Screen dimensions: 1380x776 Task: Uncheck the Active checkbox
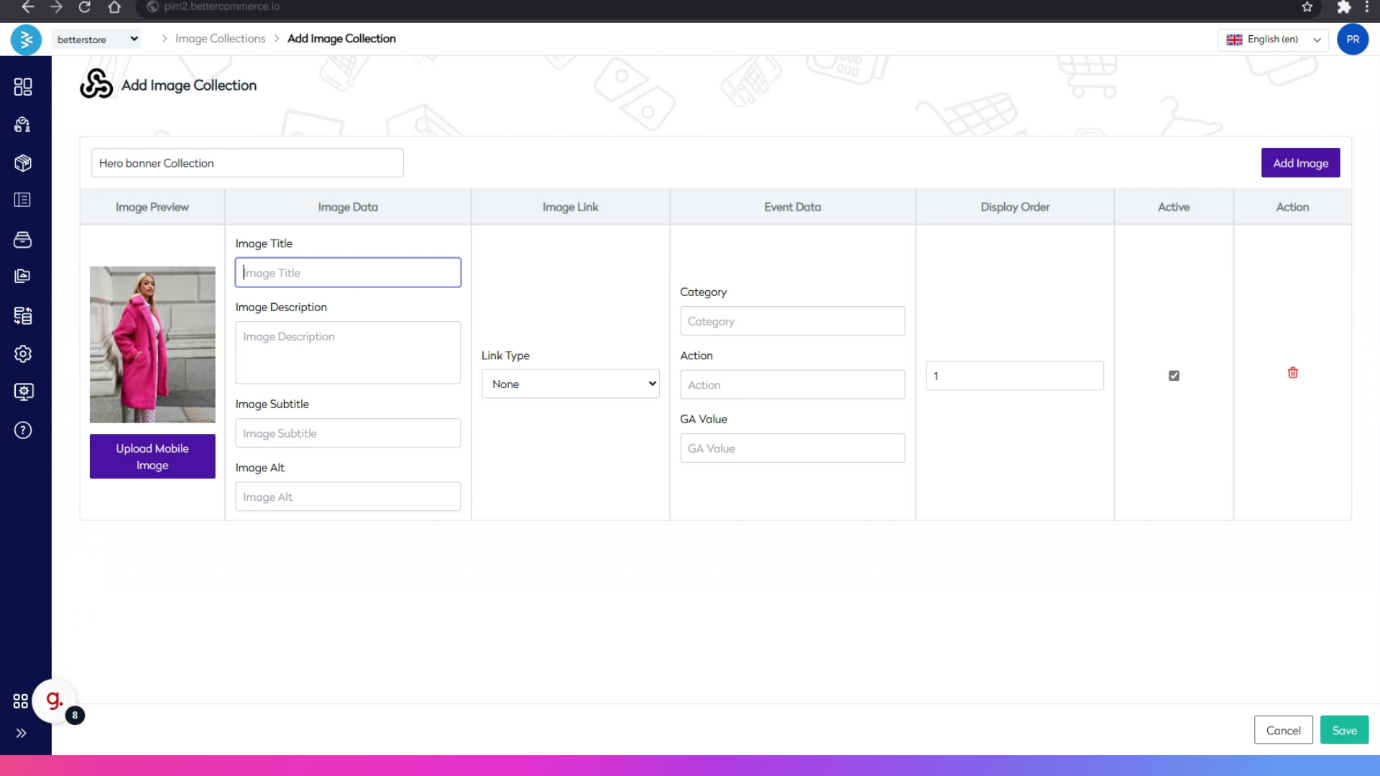pyautogui.click(x=1174, y=376)
